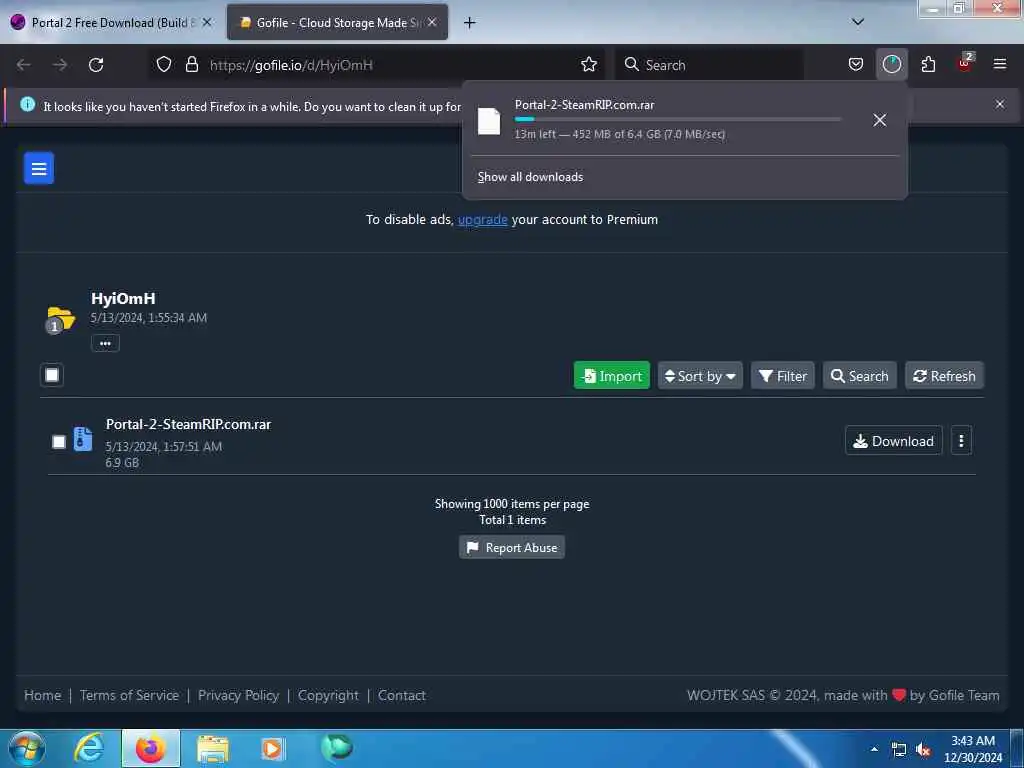Open the Copyright footer link
The height and width of the screenshot is (768, 1024).
pyautogui.click(x=328, y=695)
